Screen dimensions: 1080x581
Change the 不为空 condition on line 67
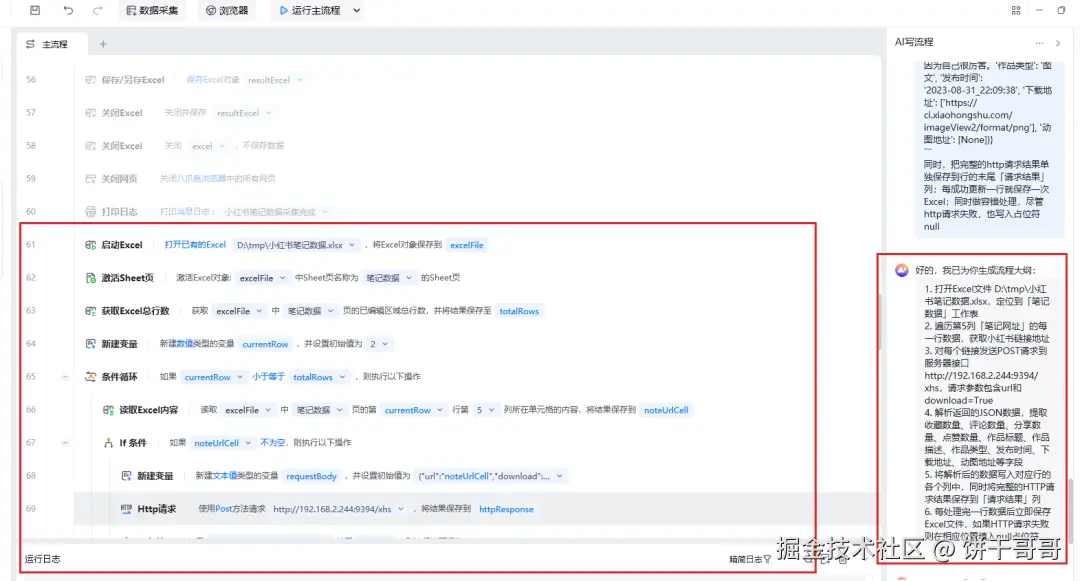click(273, 443)
